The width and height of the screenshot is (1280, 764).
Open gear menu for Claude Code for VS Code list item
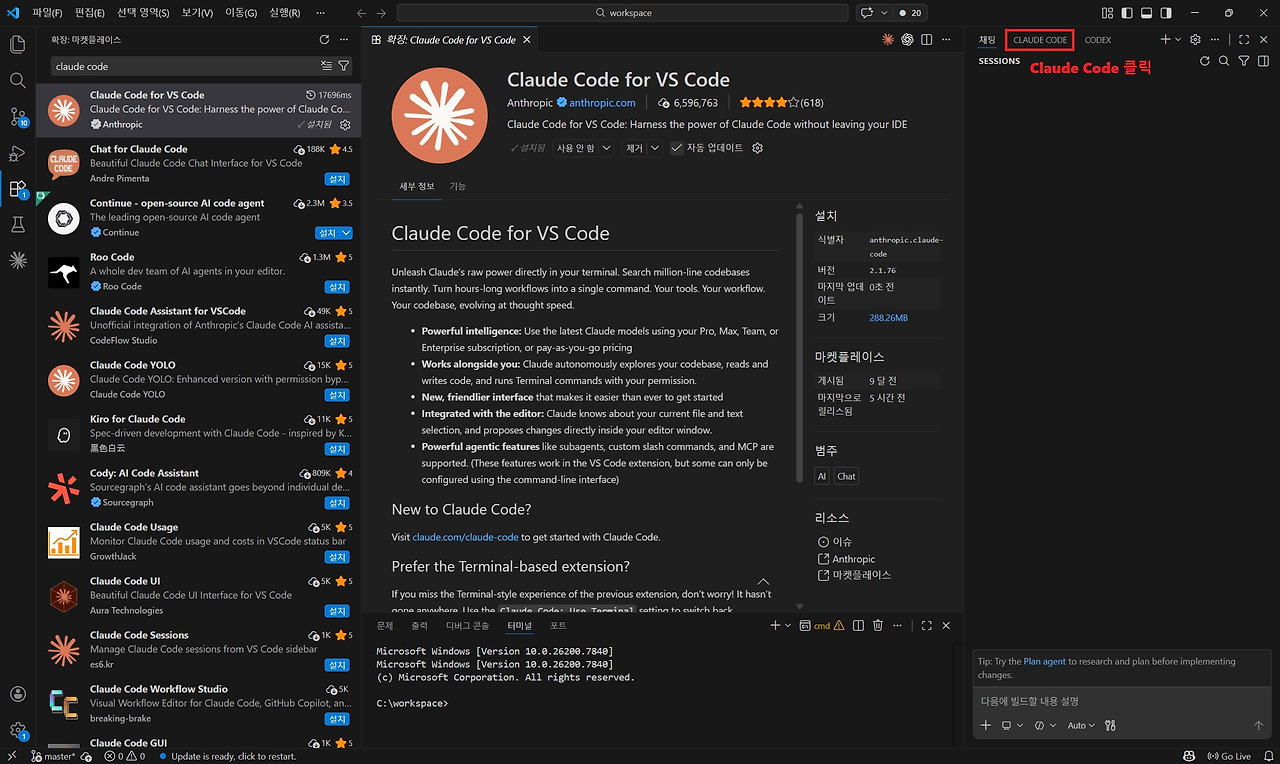[x=345, y=125]
